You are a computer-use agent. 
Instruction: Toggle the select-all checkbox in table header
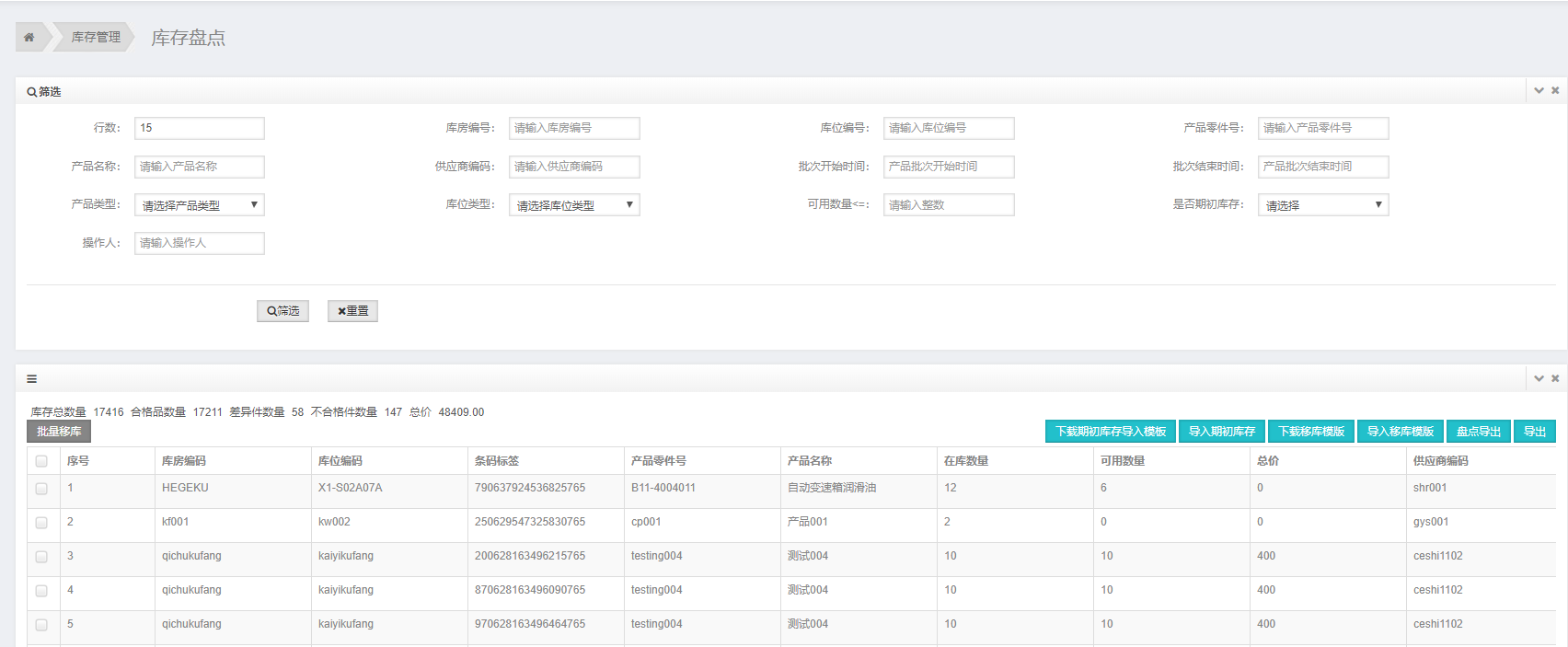[x=41, y=461]
